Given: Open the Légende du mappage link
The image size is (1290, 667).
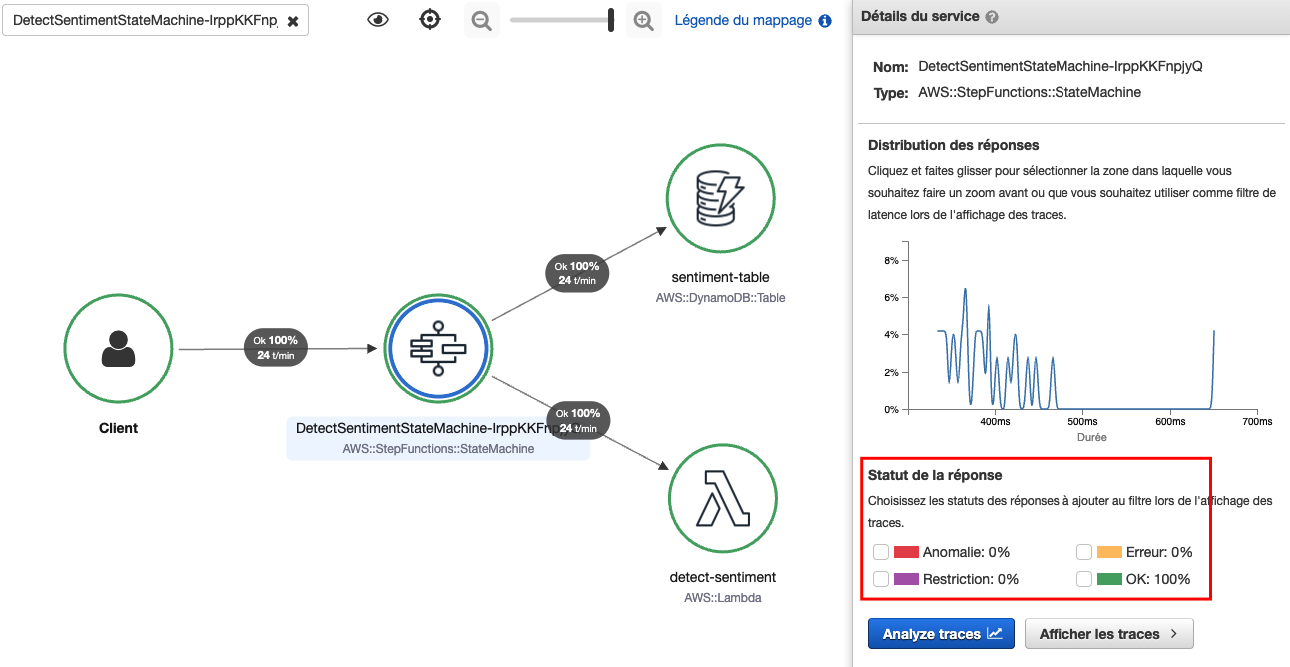Looking at the screenshot, I should pos(743,20).
